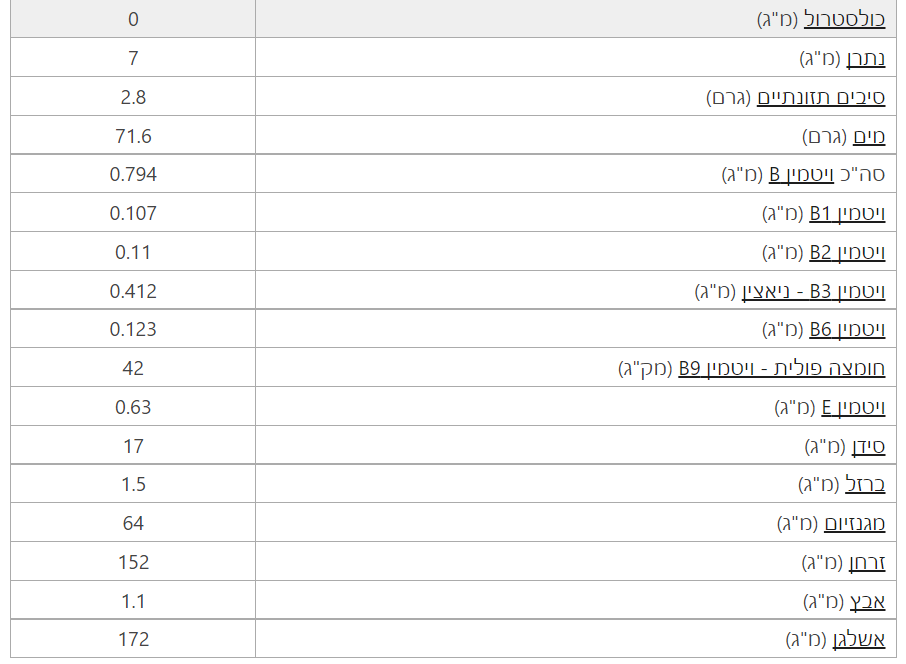Click the ויטמין B6 link

[847, 330]
